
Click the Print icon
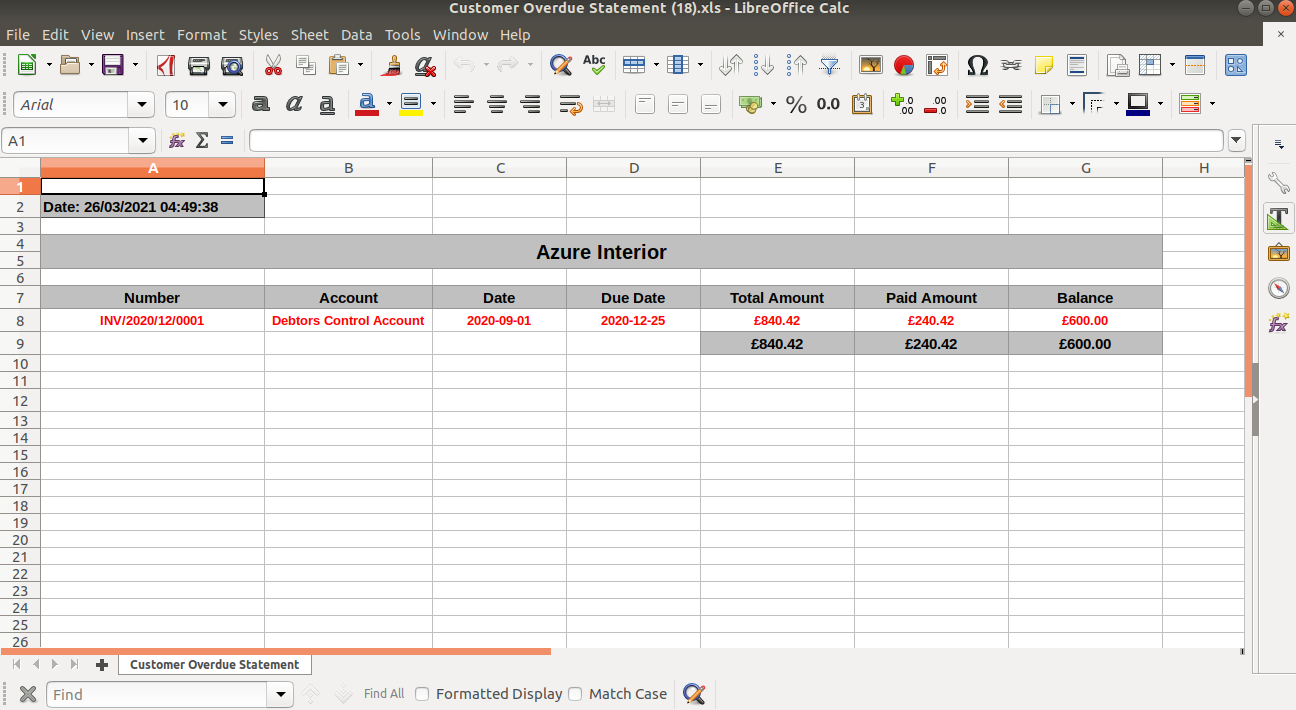(x=199, y=66)
